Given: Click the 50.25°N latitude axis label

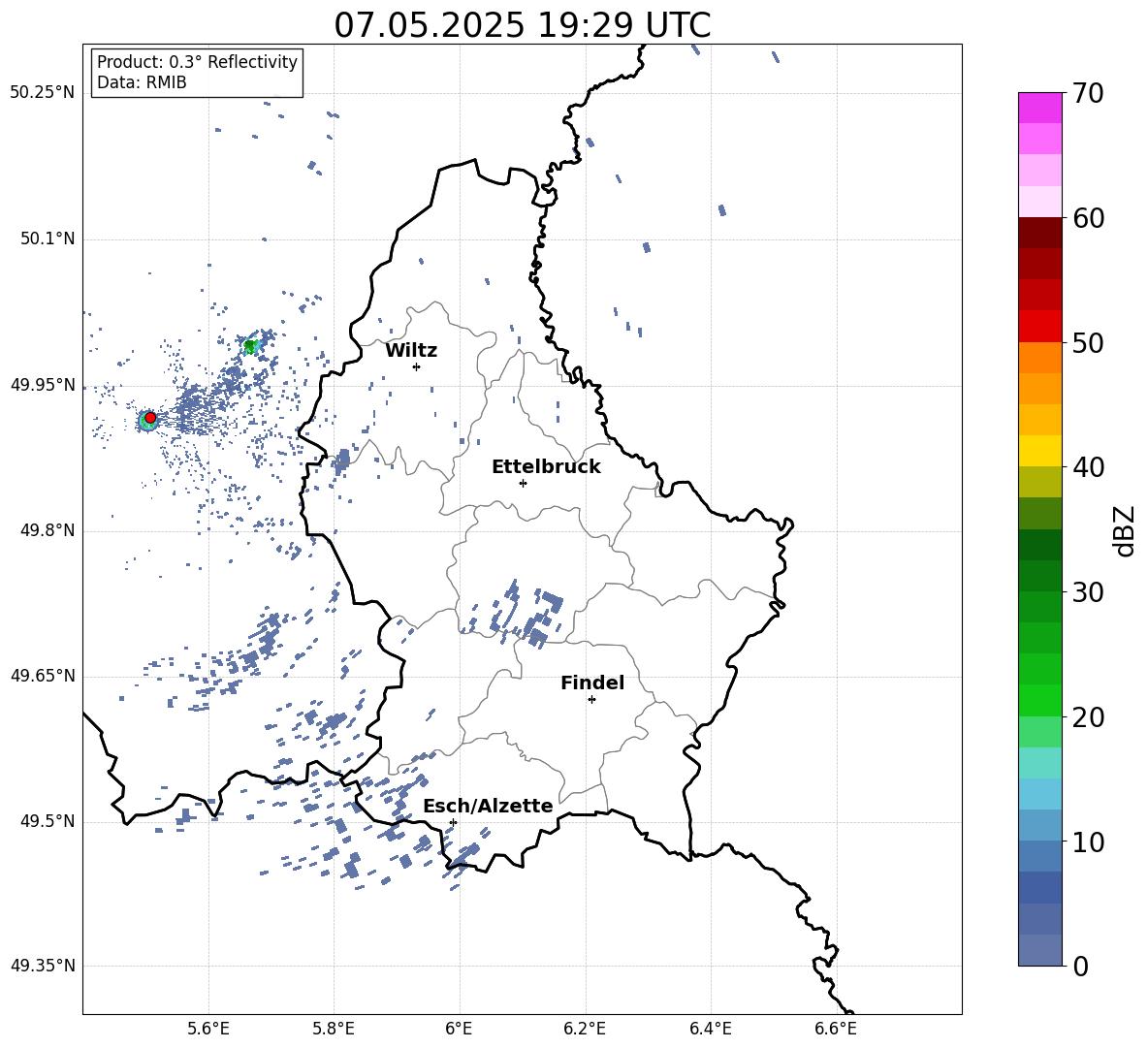Looking at the screenshot, I should pyautogui.click(x=43, y=93).
